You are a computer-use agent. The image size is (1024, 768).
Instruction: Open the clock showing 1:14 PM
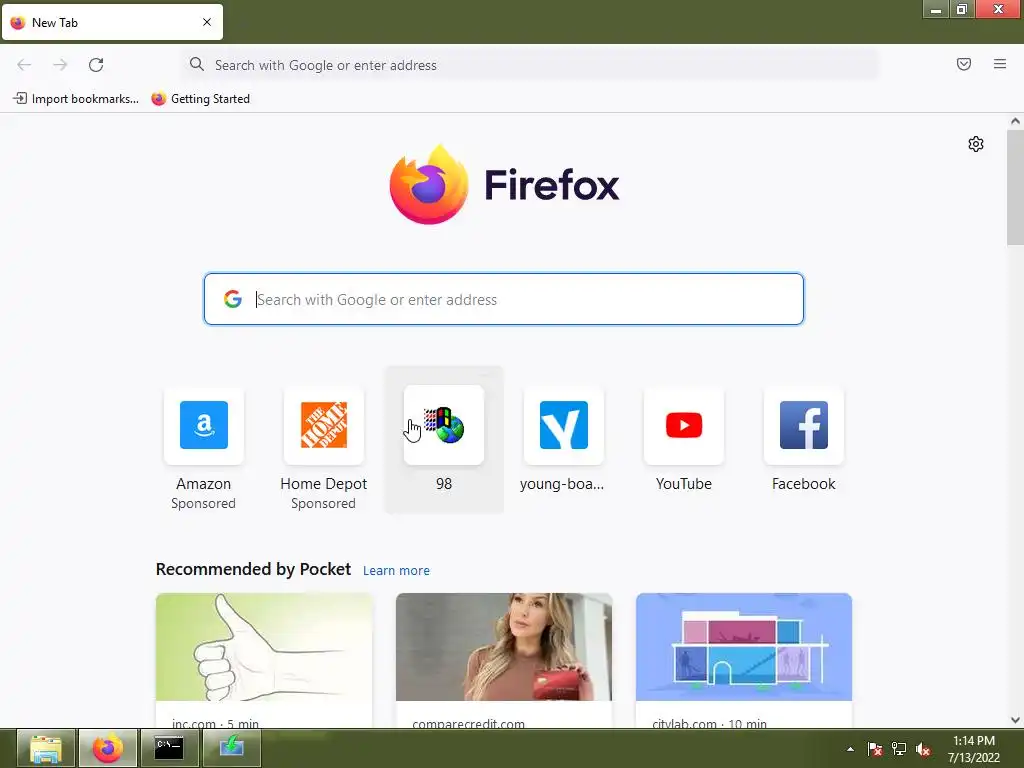pyautogui.click(x=974, y=749)
